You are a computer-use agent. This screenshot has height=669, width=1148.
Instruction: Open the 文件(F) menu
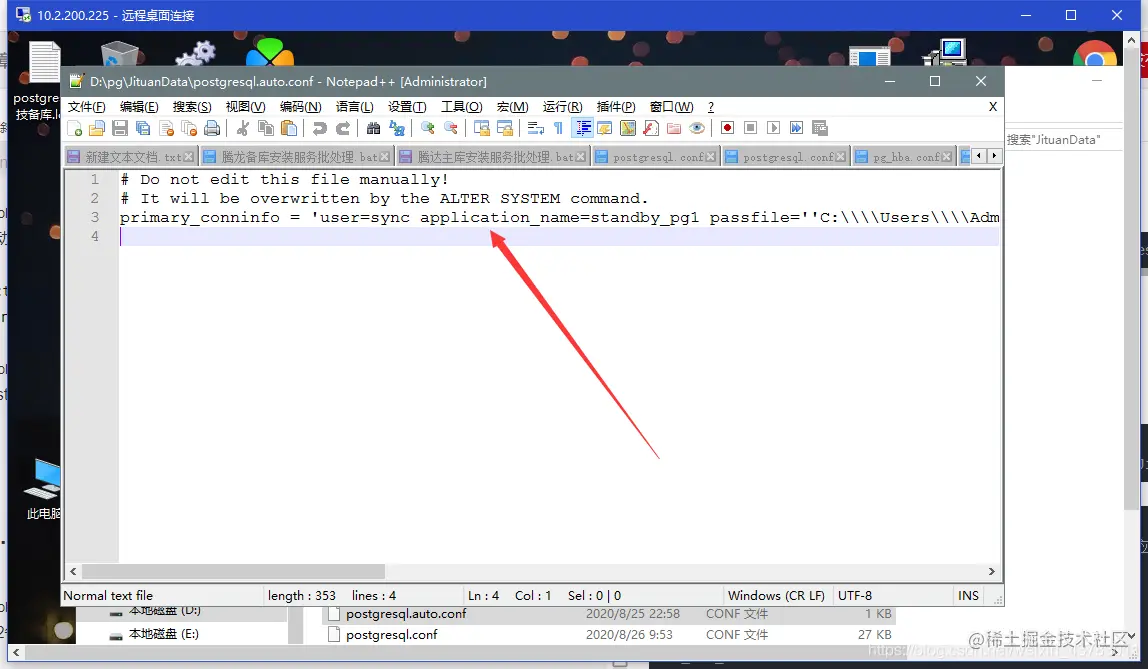click(86, 107)
